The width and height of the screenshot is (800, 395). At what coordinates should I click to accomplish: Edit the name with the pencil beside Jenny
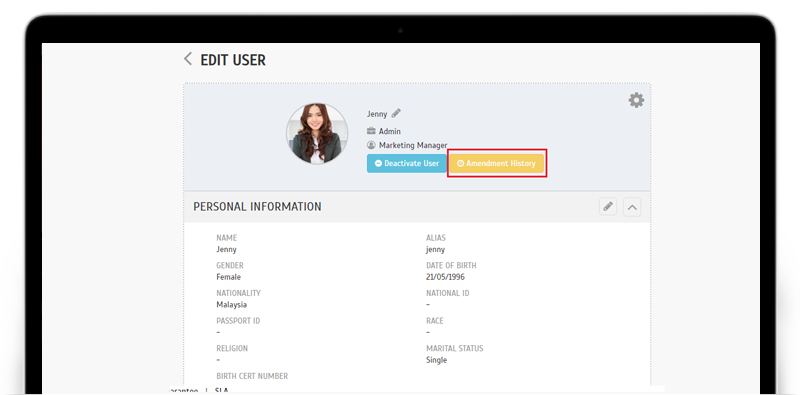396,113
